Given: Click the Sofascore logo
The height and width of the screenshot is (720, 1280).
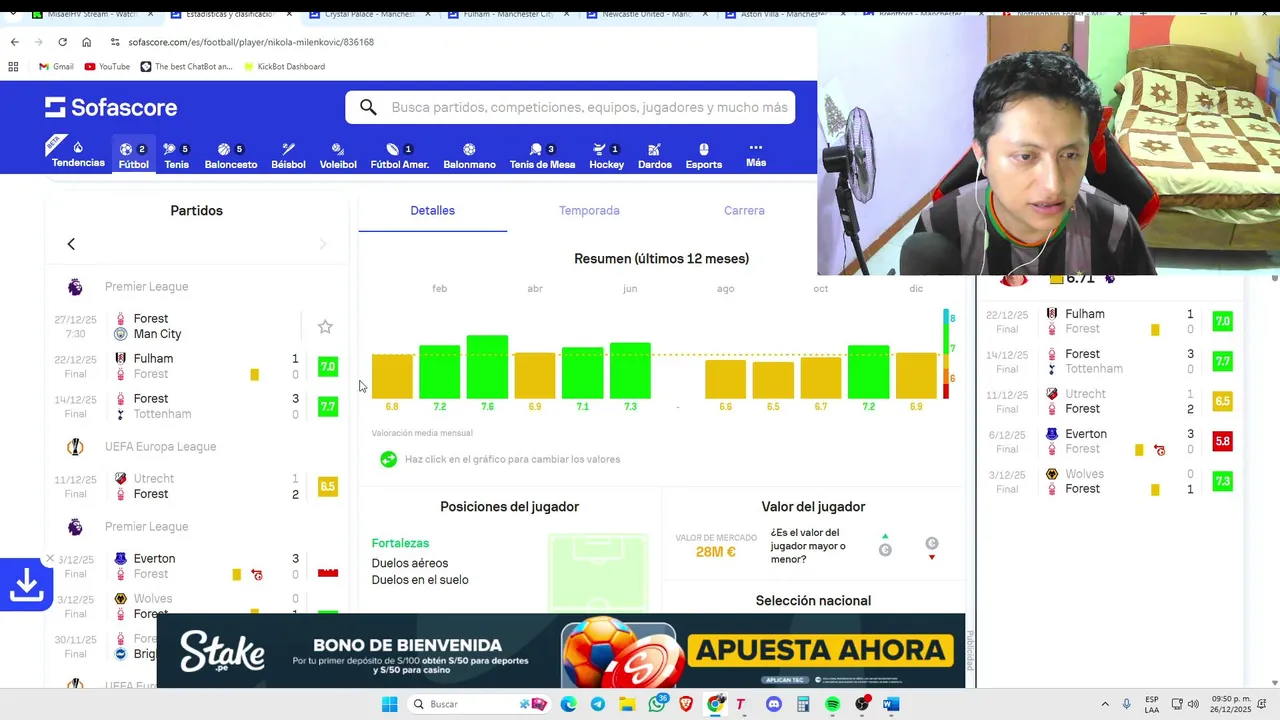Looking at the screenshot, I should [x=111, y=107].
